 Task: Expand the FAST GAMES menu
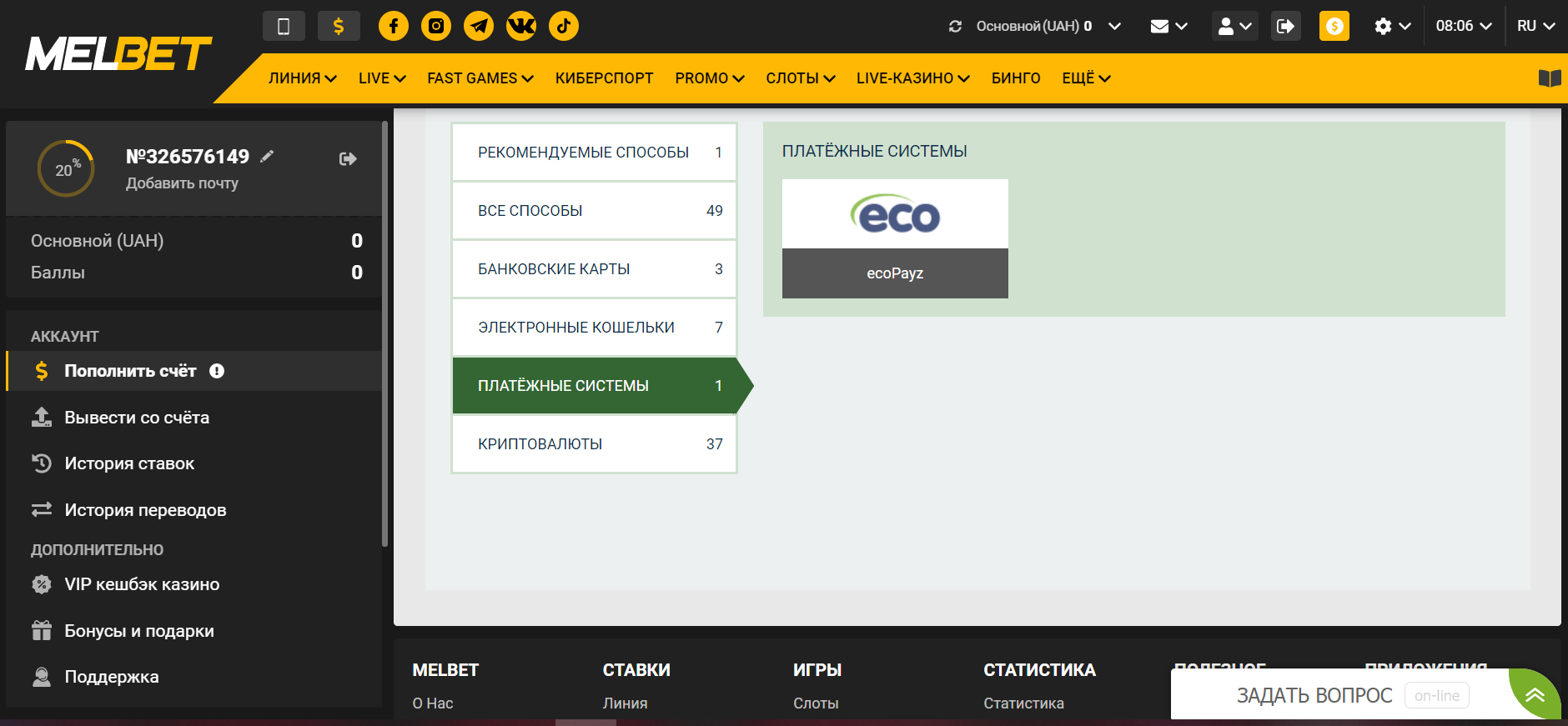(480, 78)
